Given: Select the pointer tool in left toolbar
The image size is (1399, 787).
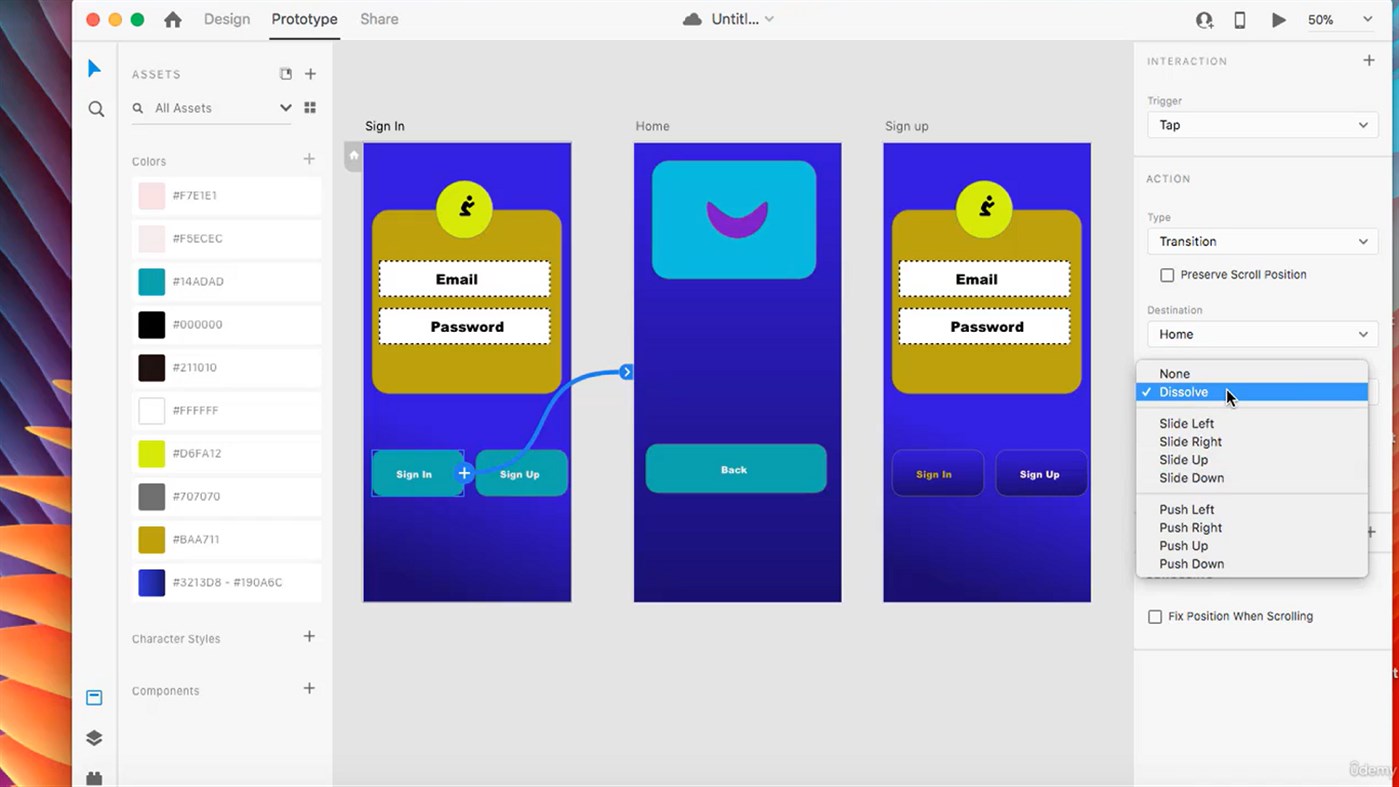Looking at the screenshot, I should 94,68.
